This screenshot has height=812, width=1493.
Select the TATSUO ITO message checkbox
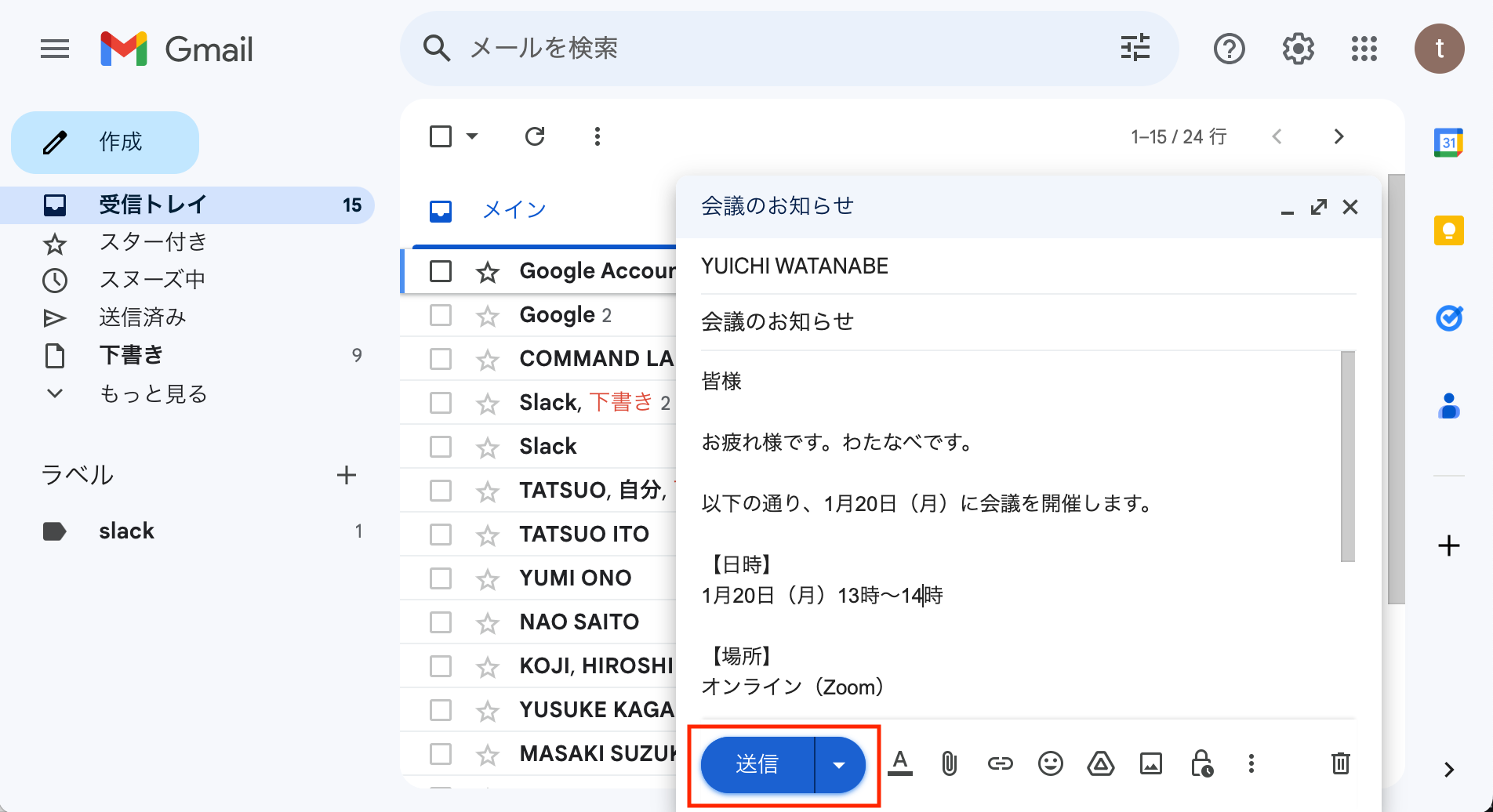click(x=441, y=535)
